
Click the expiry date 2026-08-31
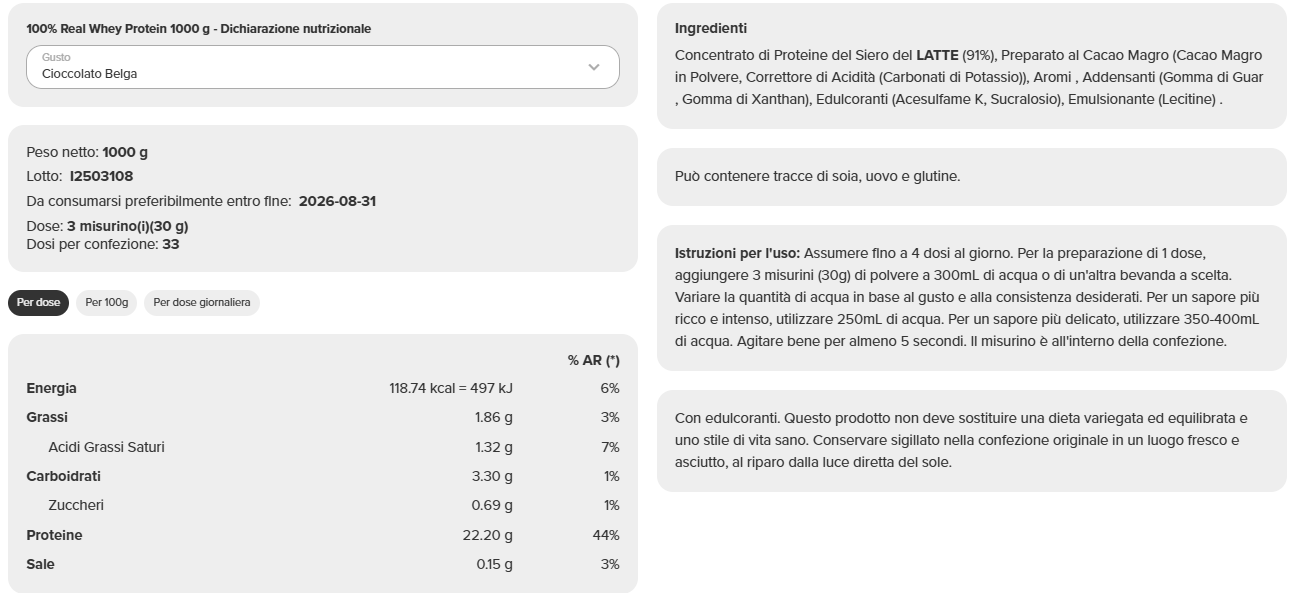click(336, 200)
